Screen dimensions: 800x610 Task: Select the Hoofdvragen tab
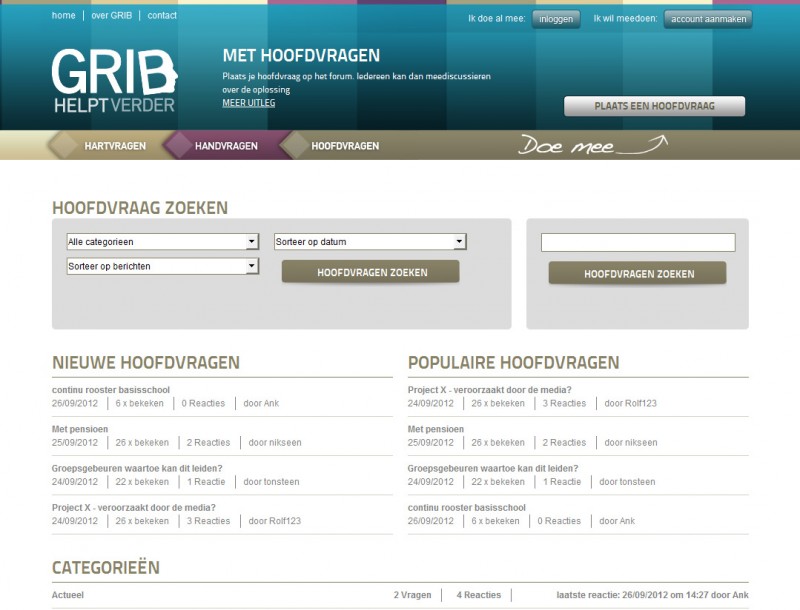[345, 146]
